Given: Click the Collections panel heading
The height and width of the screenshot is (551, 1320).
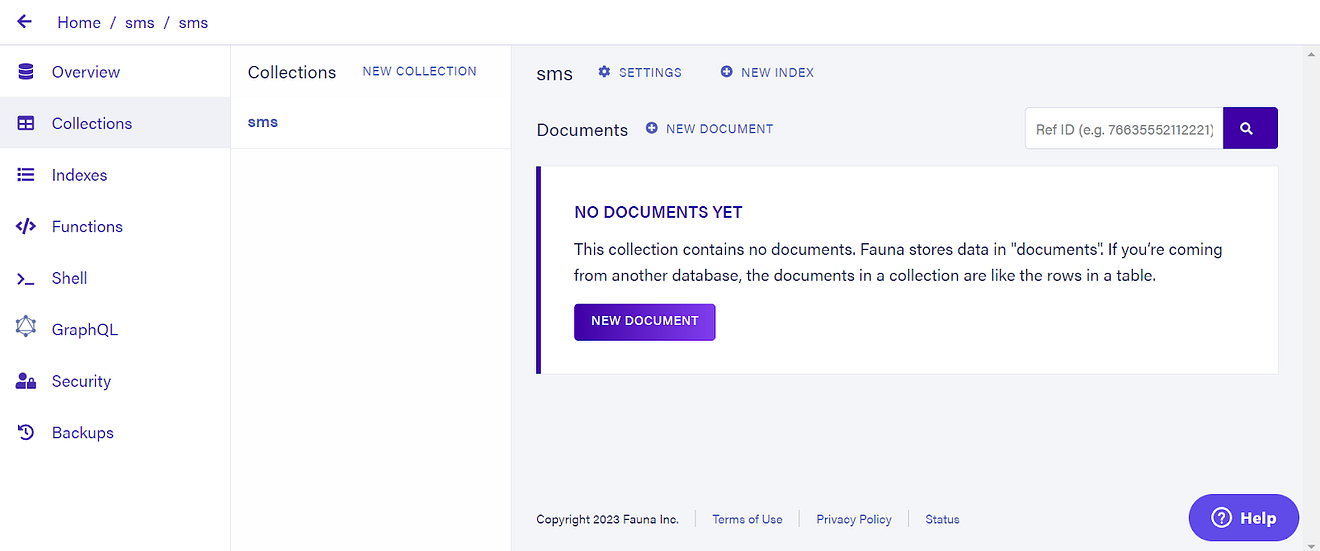Looking at the screenshot, I should coord(292,72).
